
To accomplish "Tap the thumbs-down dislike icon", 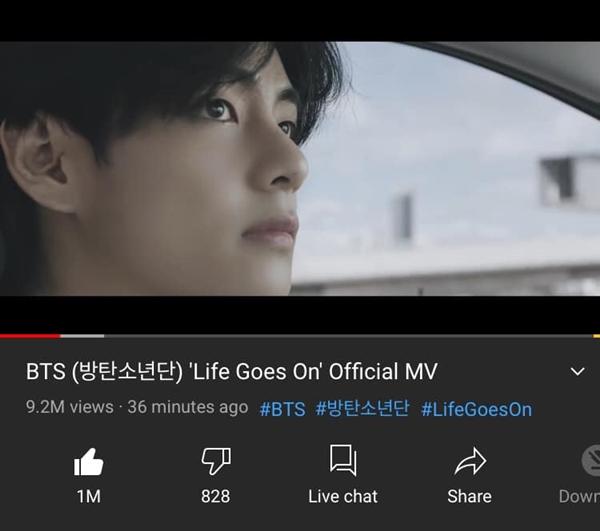I will 216,461.
